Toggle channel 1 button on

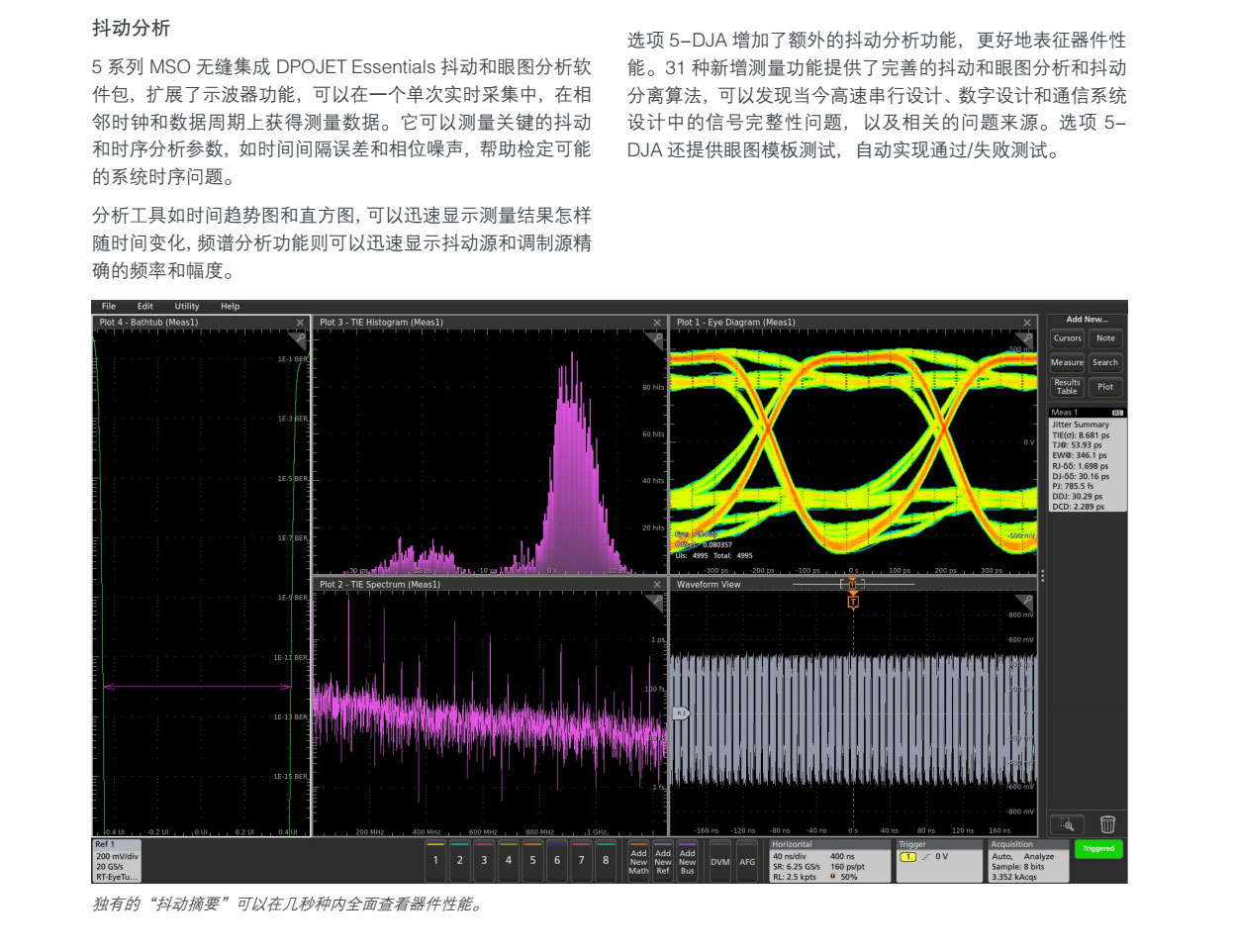point(435,860)
